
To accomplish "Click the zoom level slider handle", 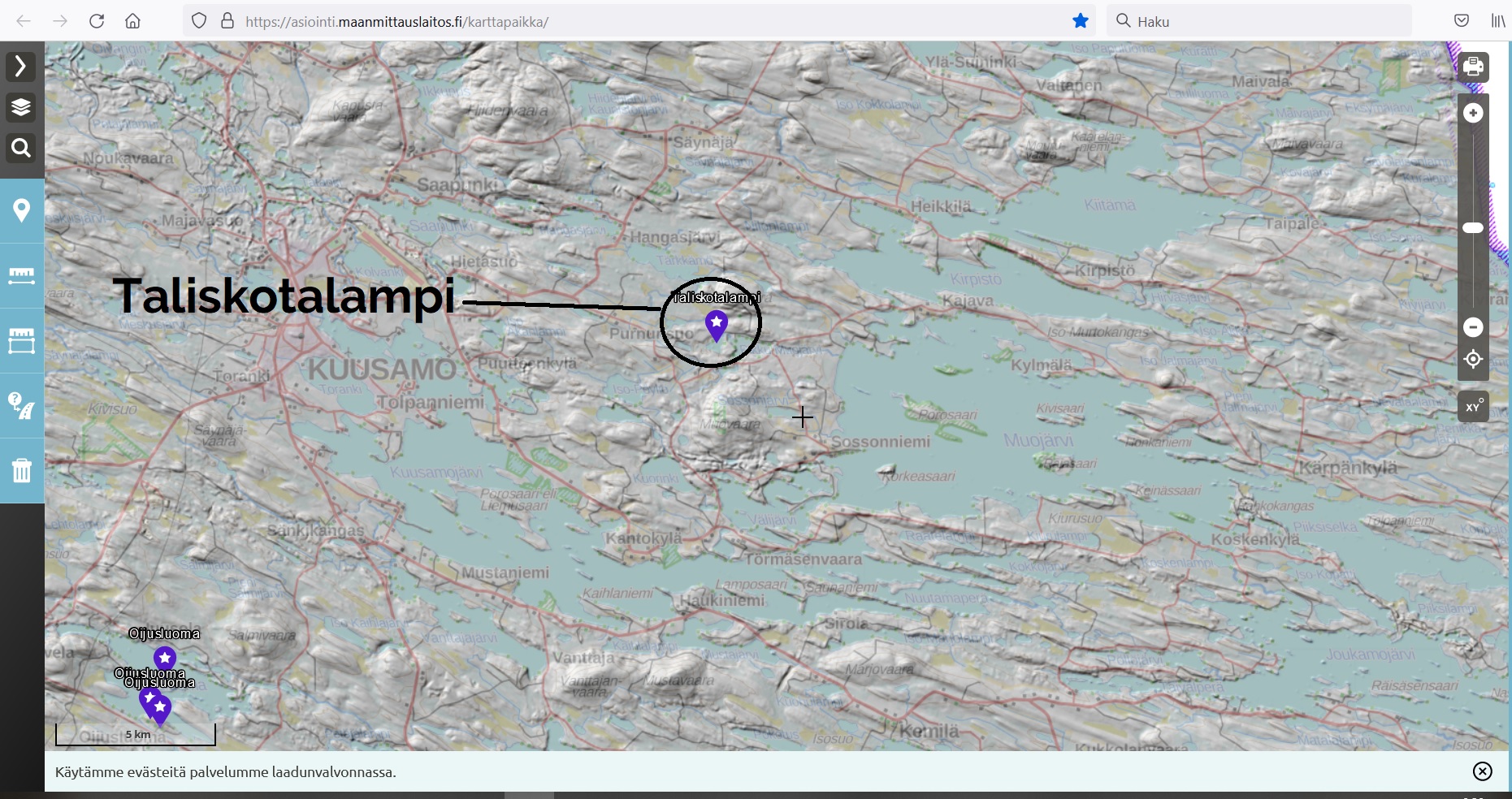I will click(x=1473, y=228).
